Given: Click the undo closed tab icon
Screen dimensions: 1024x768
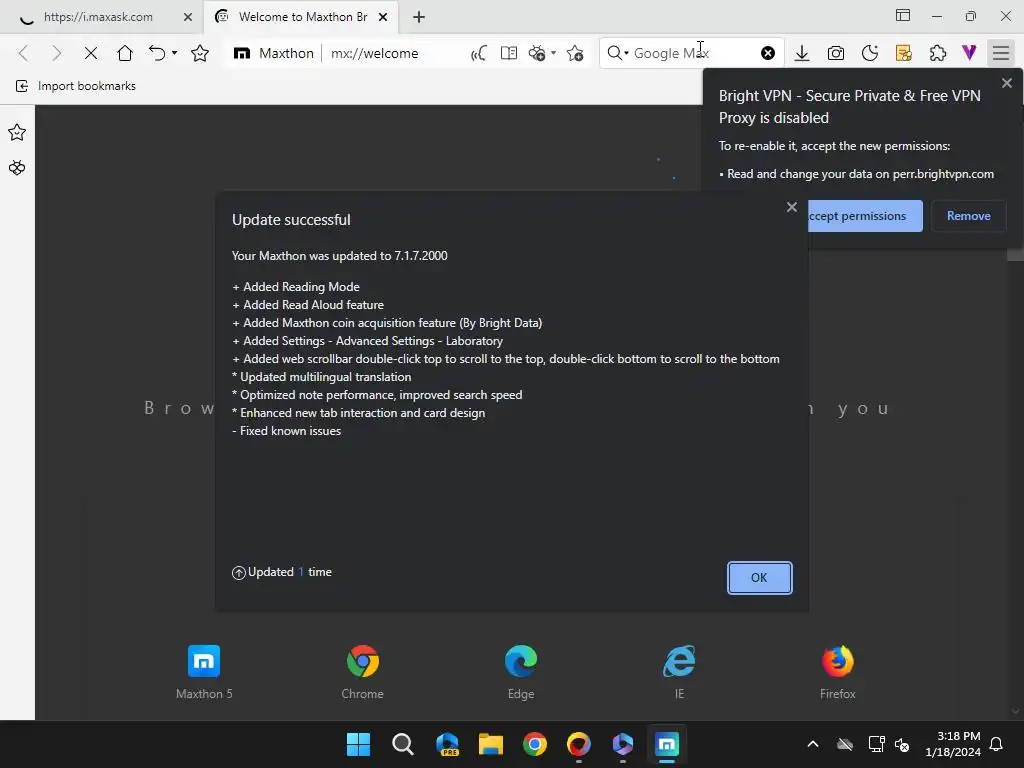Looking at the screenshot, I should [157, 53].
